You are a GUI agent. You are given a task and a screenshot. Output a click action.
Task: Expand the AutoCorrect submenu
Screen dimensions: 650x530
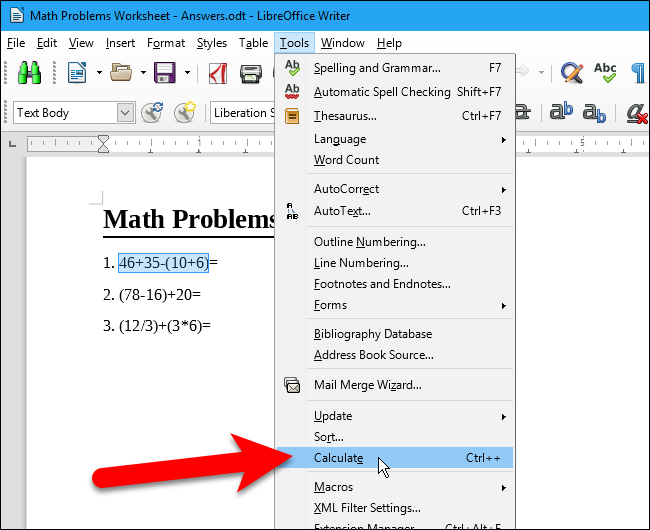395,189
